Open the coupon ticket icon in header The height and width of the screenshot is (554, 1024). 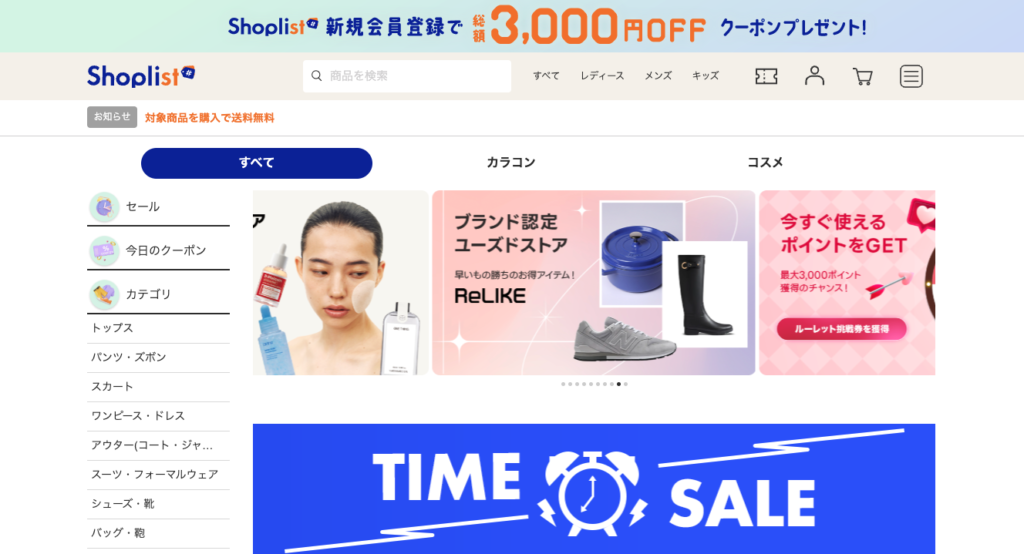click(766, 76)
